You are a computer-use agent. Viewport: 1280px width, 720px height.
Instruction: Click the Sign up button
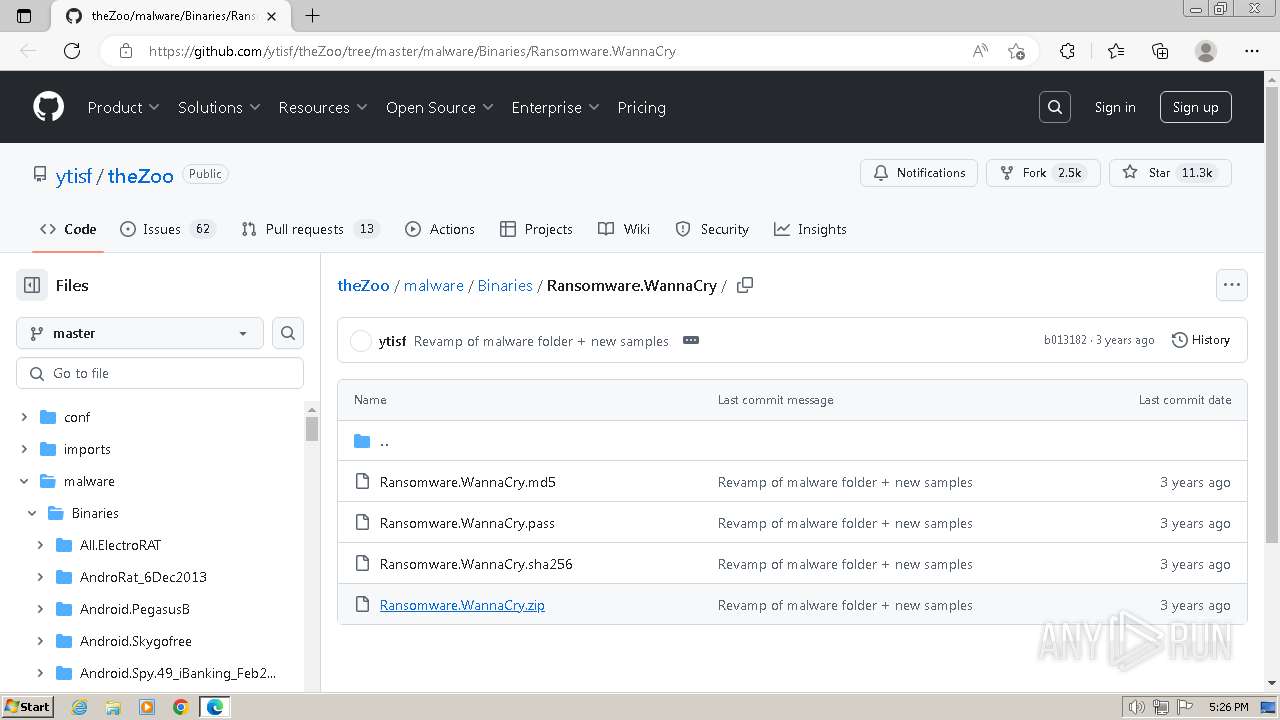[x=1195, y=107]
